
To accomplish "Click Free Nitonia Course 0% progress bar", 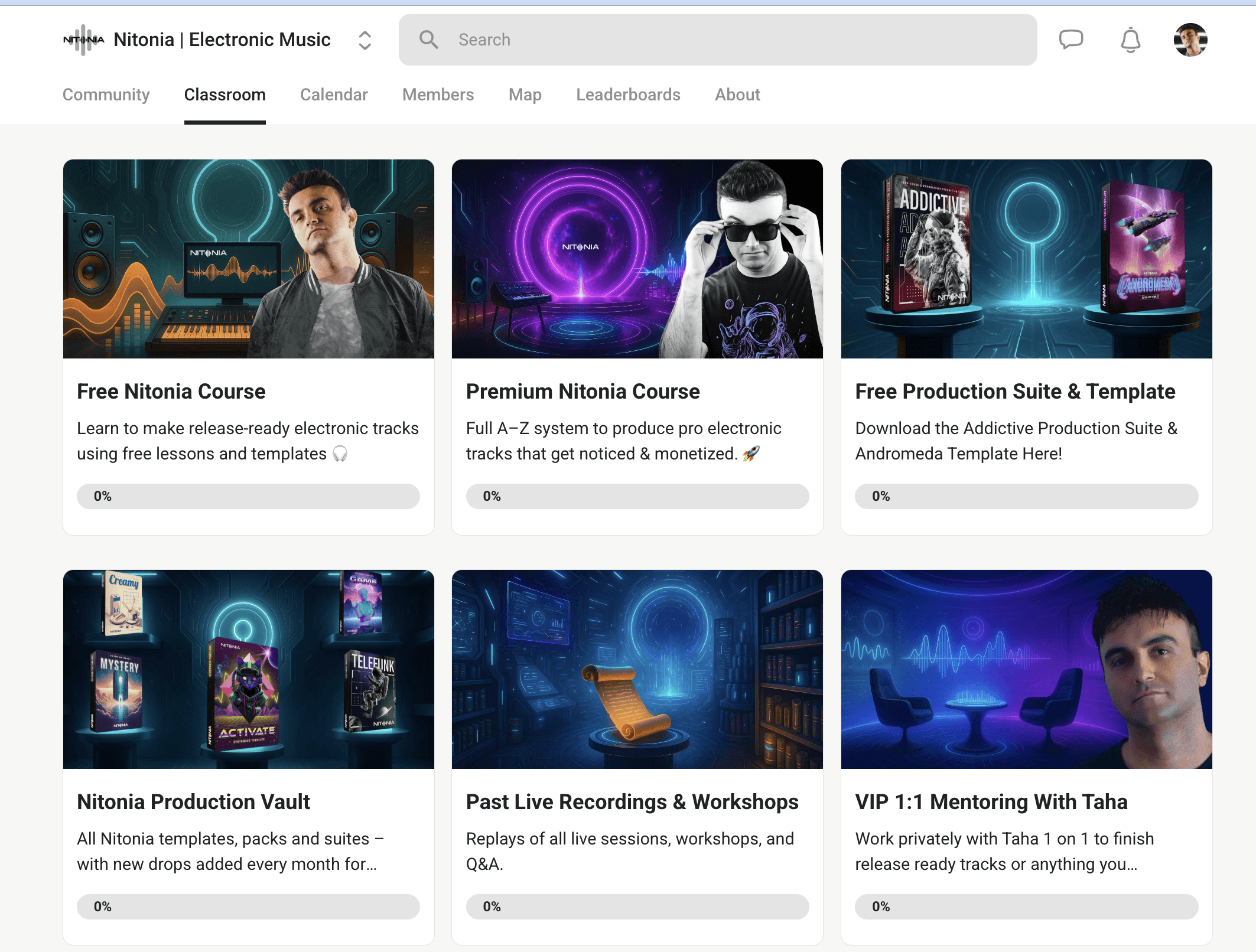I will (x=248, y=496).
